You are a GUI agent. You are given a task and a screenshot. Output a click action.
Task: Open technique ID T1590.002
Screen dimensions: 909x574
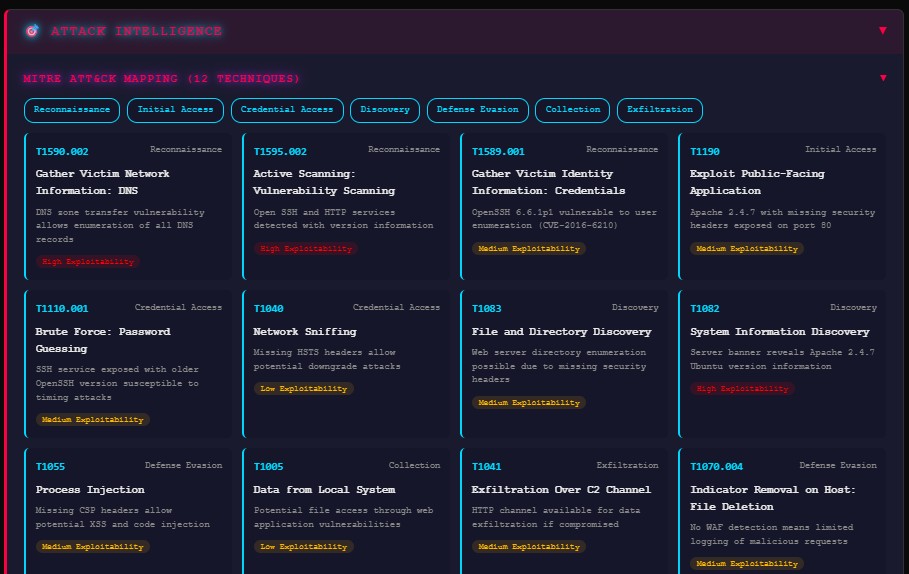tap(62, 152)
